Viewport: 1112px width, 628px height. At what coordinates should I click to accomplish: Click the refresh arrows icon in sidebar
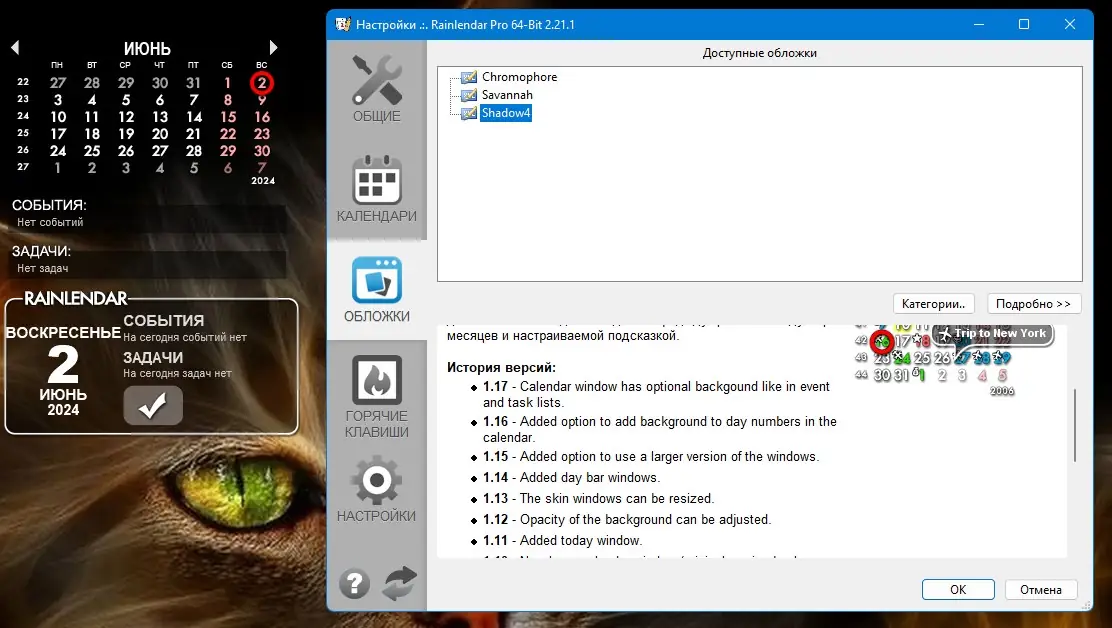tap(400, 583)
